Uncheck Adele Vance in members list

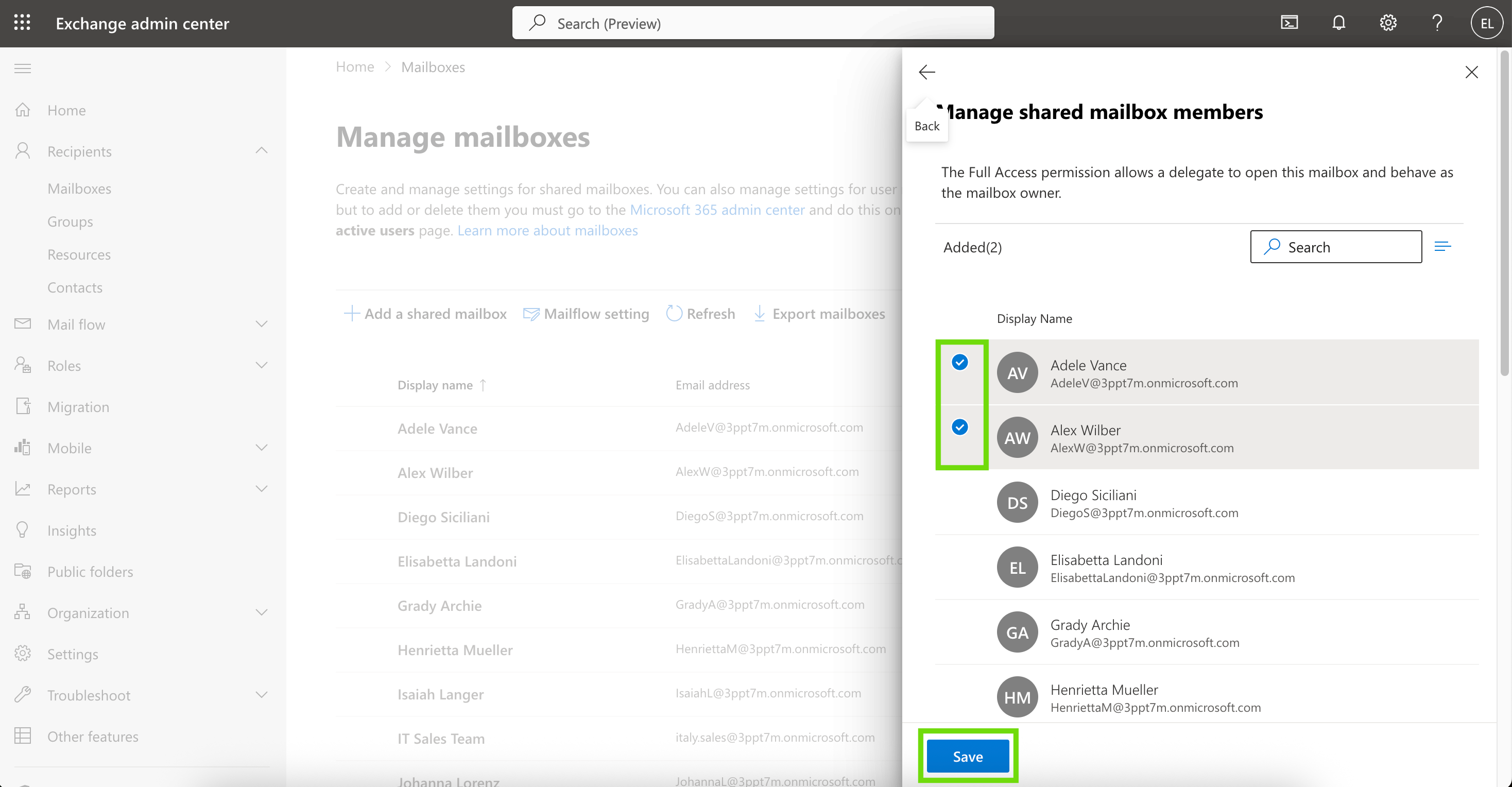(x=959, y=362)
